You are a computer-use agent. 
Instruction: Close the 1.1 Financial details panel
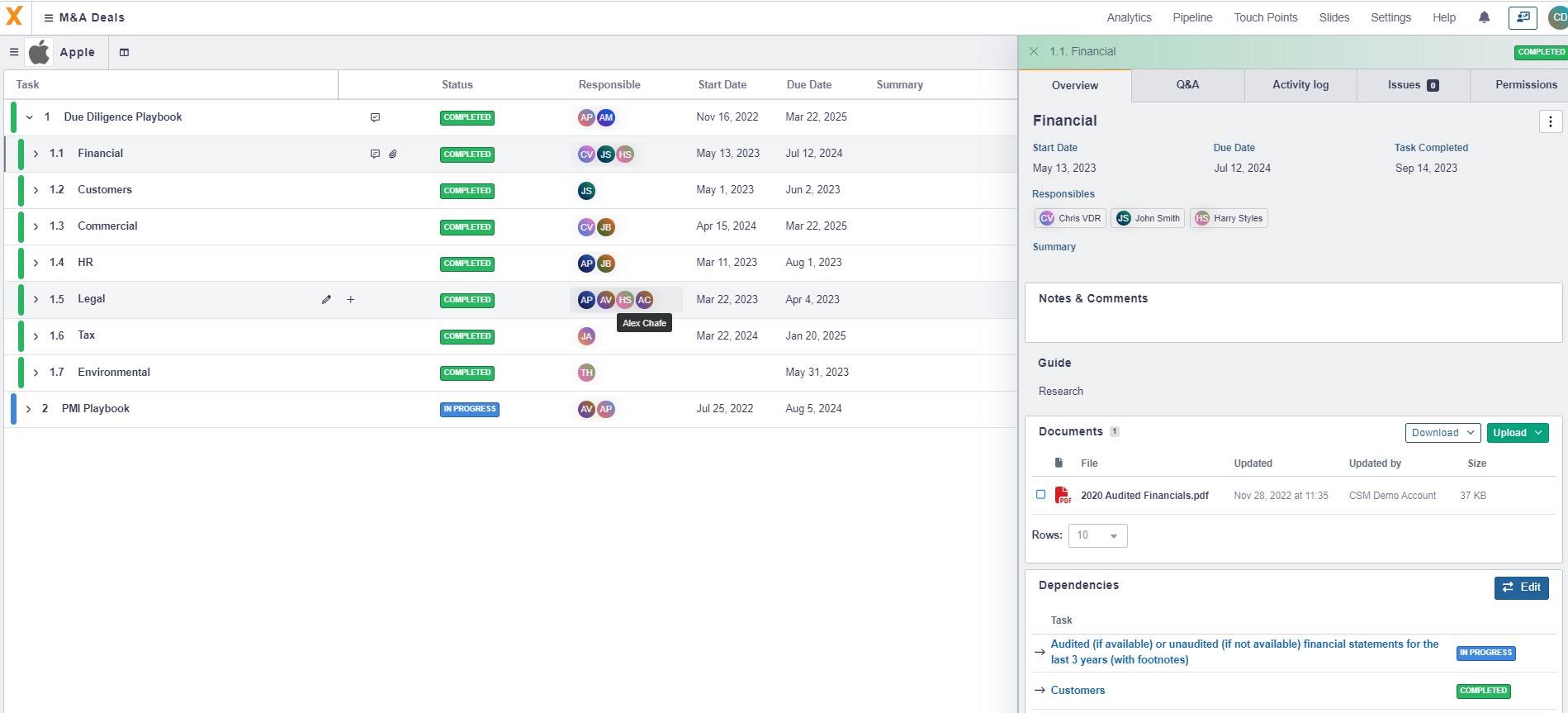coord(1034,51)
